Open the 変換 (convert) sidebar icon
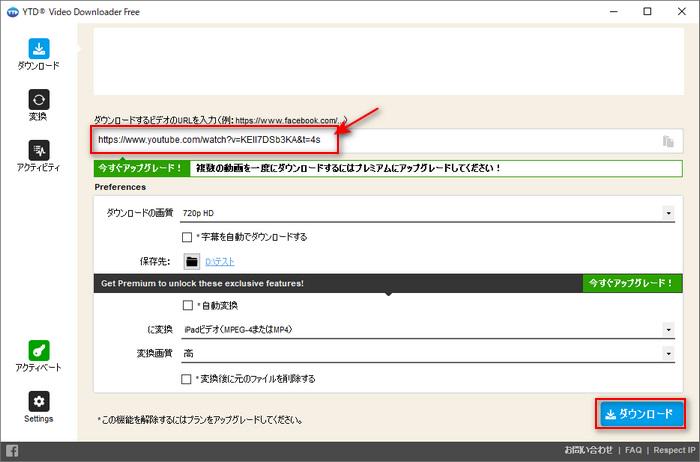This screenshot has width=700, height=462. 39,100
